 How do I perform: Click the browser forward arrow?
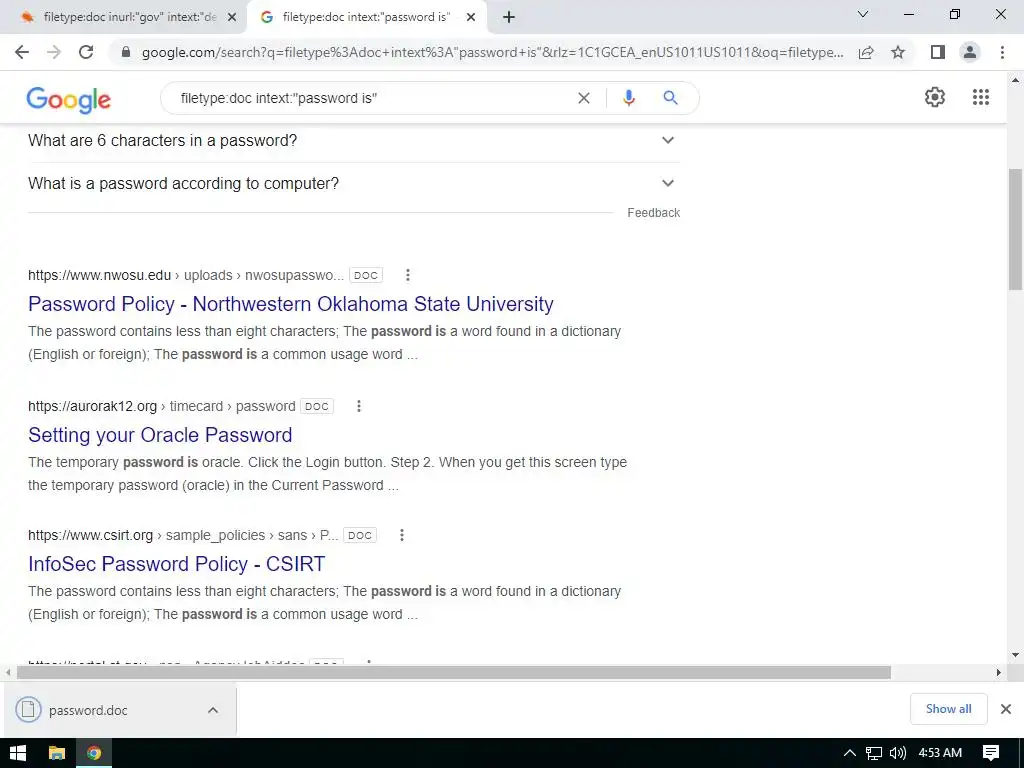coord(54,52)
